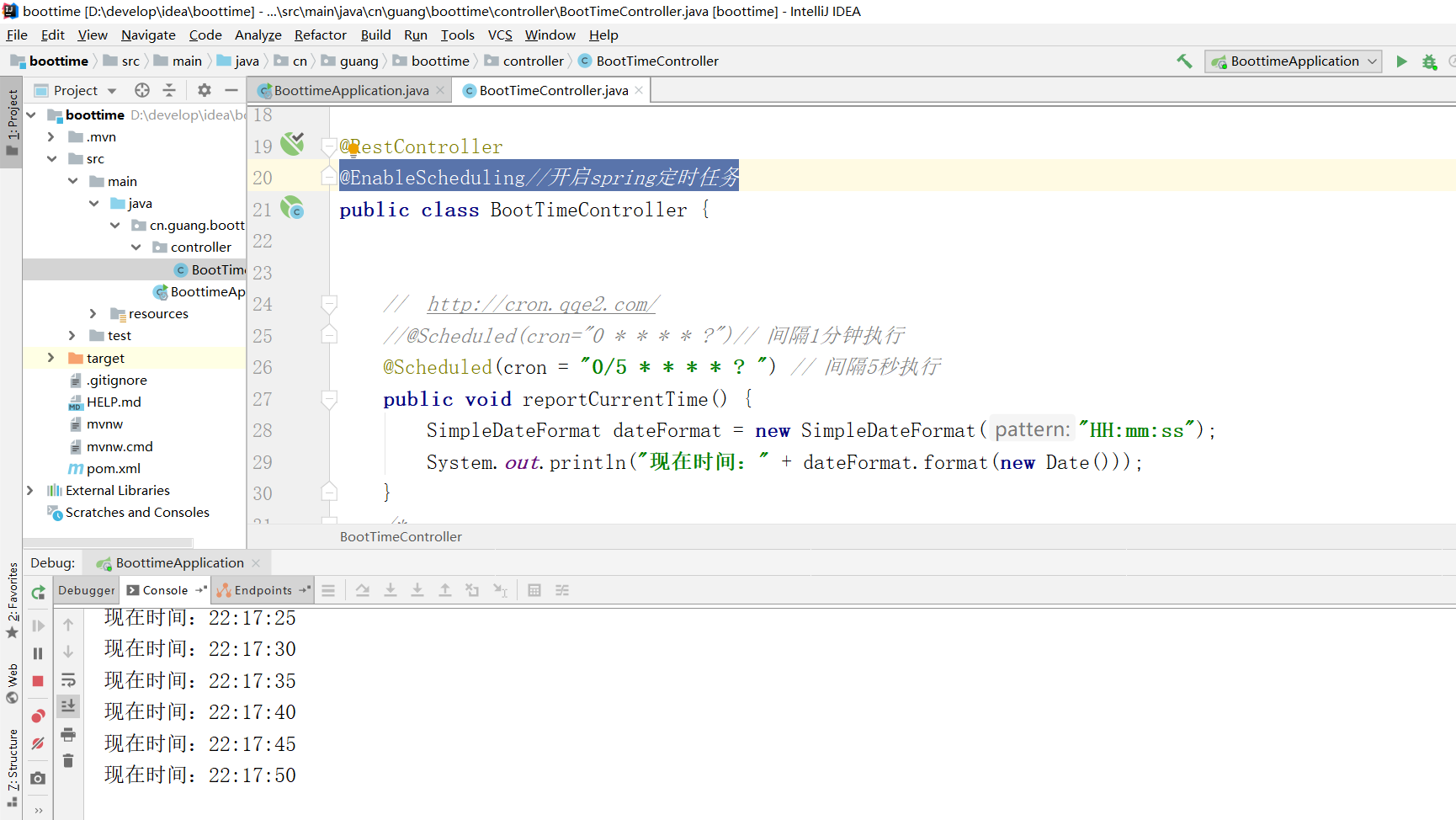1456x820 pixels.
Task: Collapse the src folder
Action: tap(51, 158)
